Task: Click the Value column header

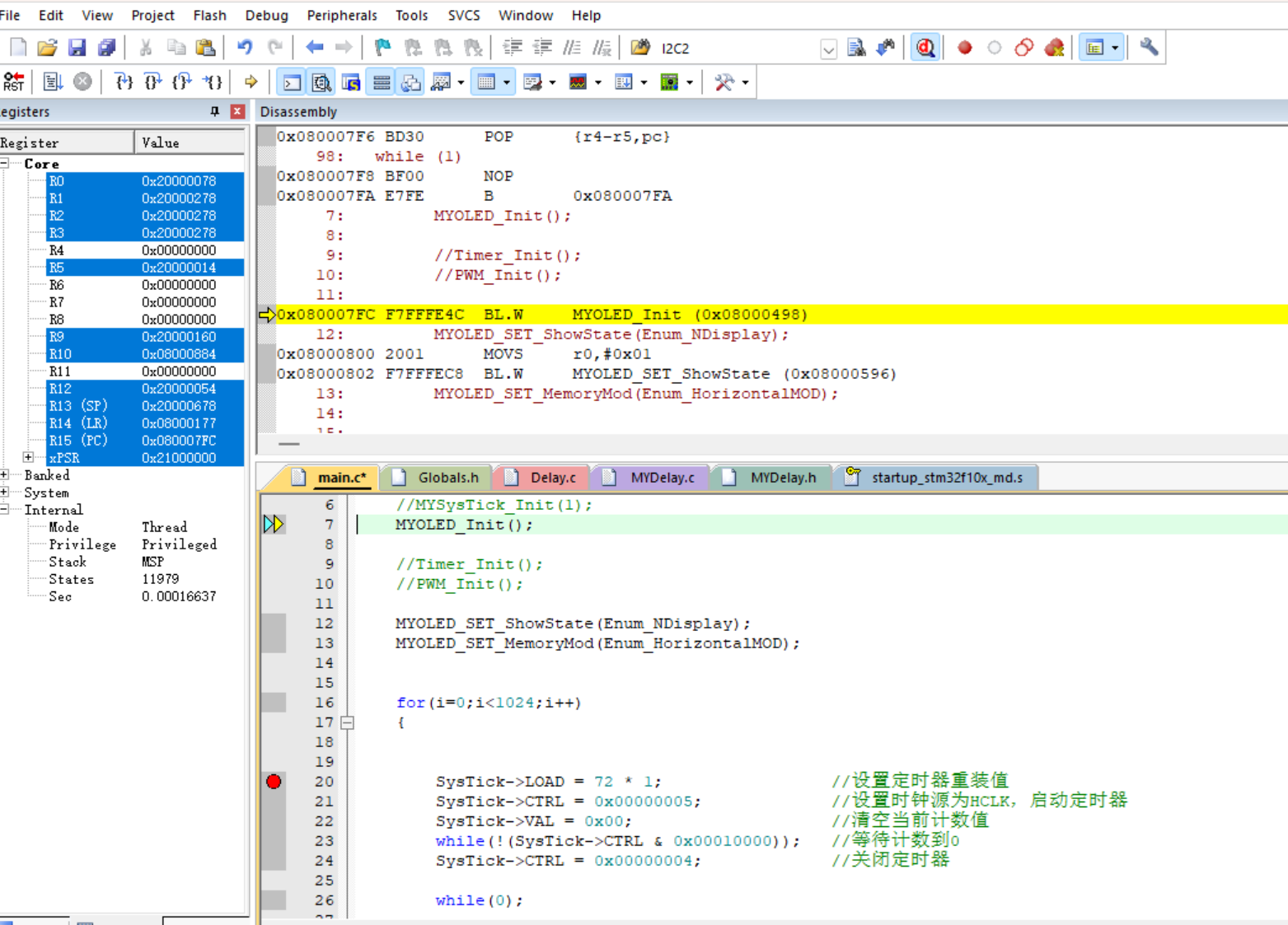Action: click(190, 142)
